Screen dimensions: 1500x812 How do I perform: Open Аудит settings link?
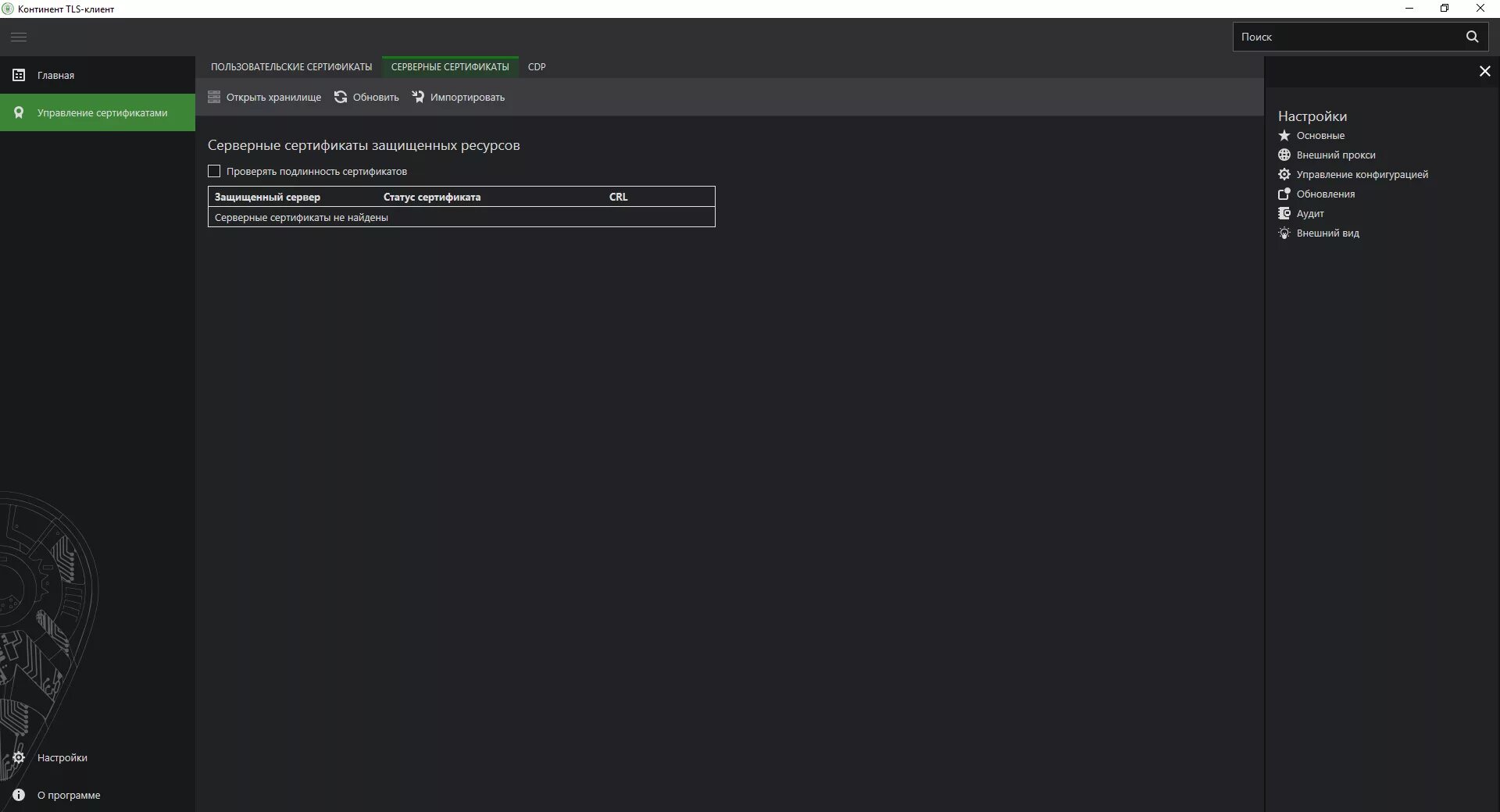(x=1310, y=214)
